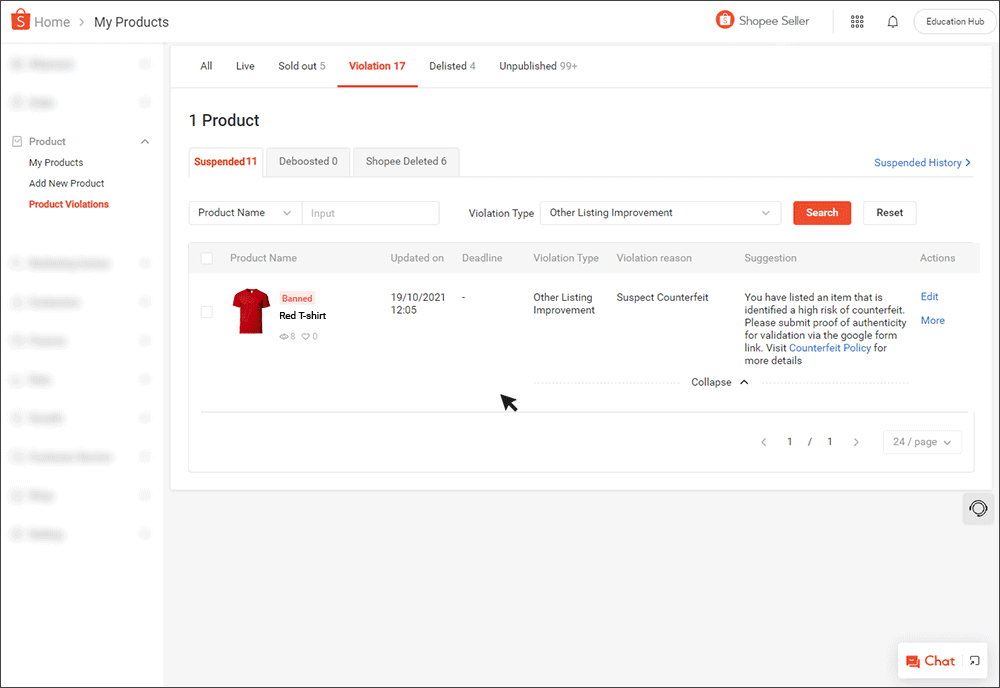Screen dimensions: 1000x688
Task: Click the product search input field
Action: pos(370,213)
